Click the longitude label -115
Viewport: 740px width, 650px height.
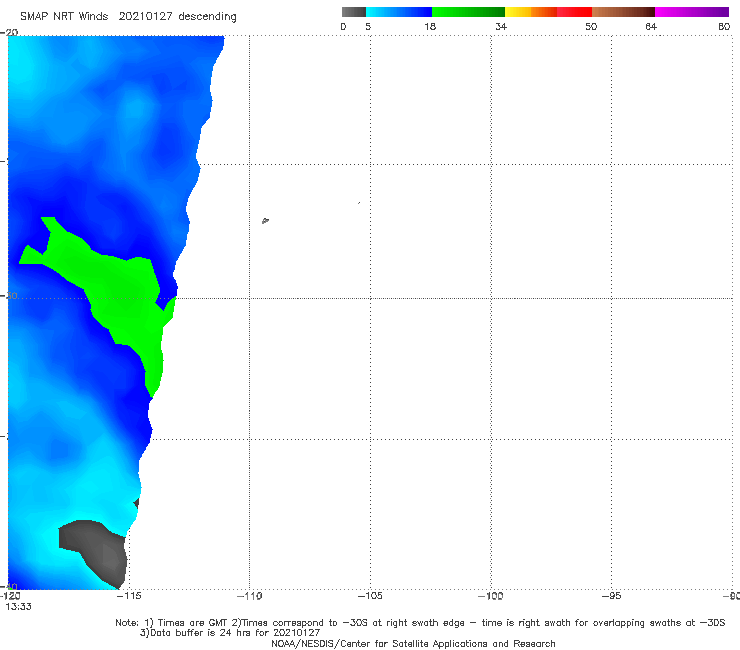click(128, 596)
